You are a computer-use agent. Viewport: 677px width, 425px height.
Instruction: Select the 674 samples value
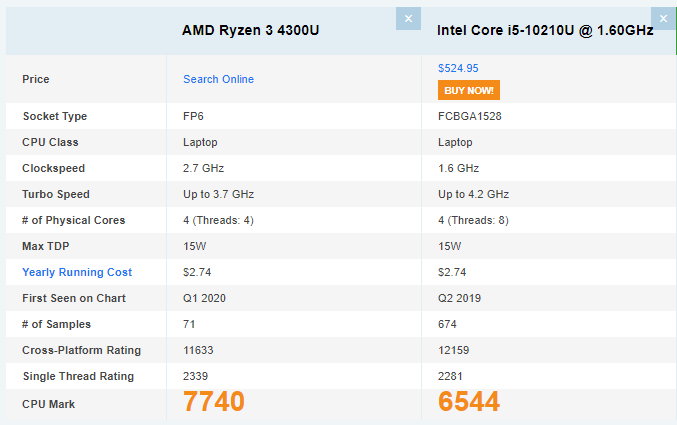447,324
